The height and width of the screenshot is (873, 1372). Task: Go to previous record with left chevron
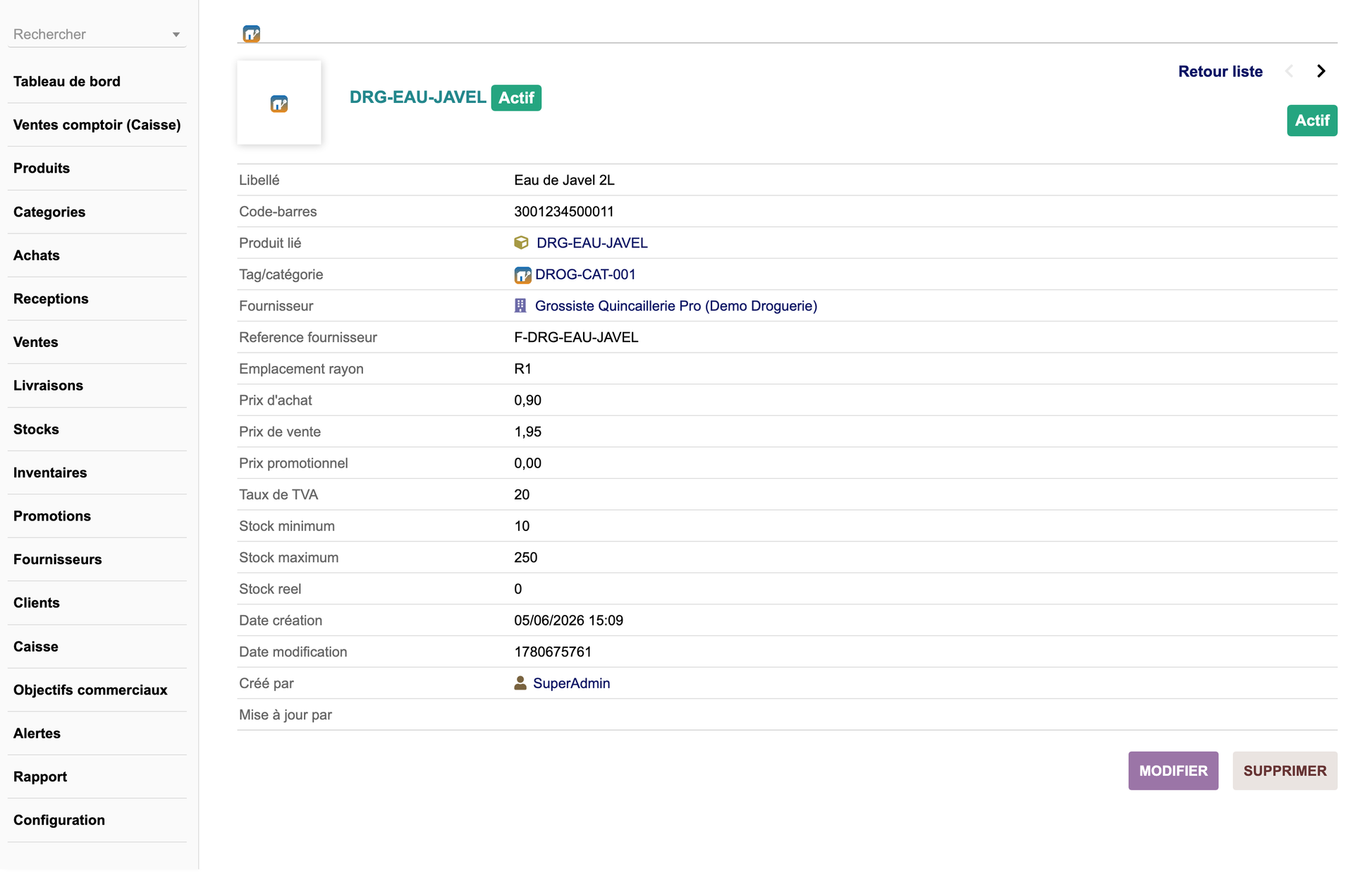tap(1290, 71)
